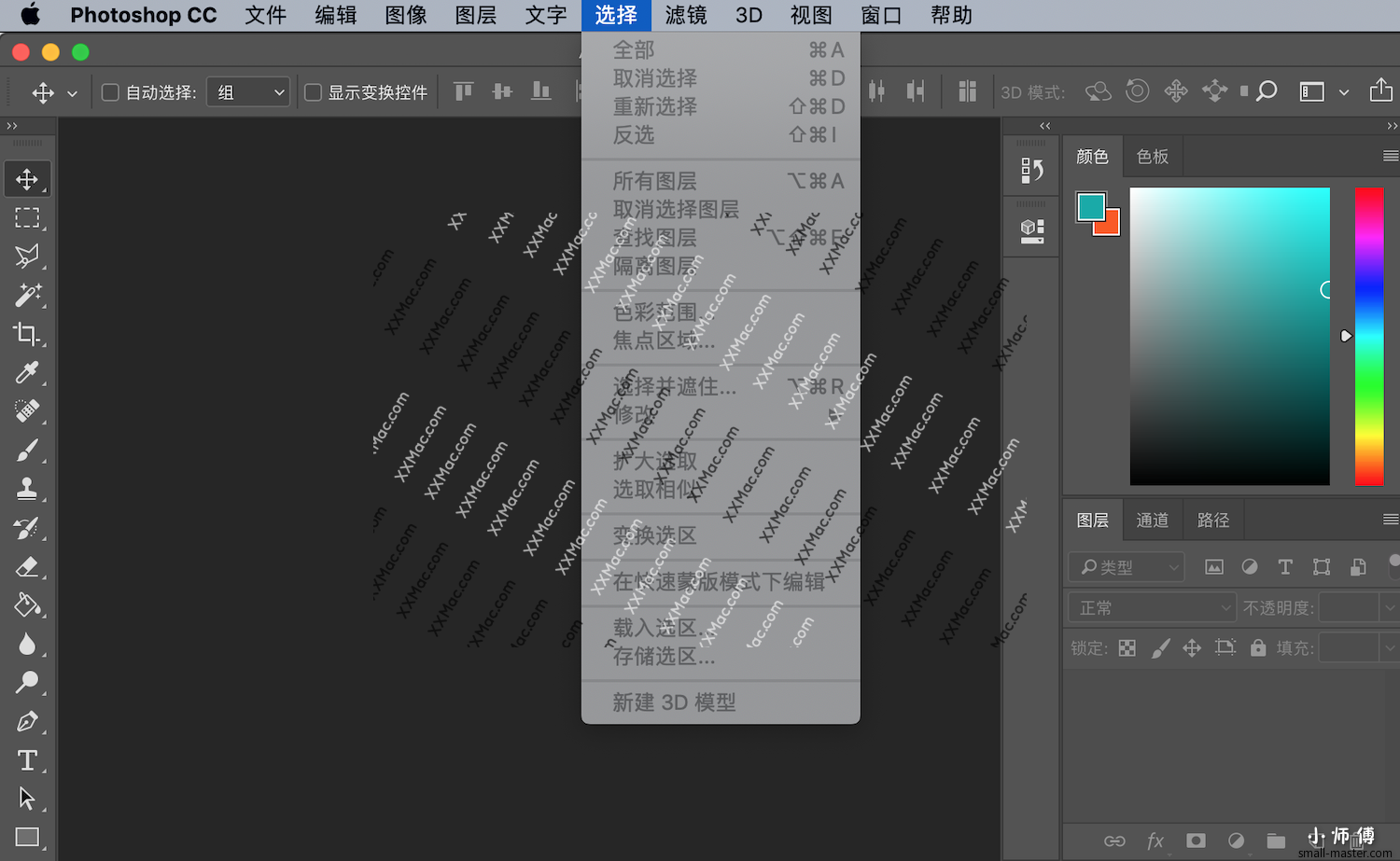Select the Rectangle shape tool
Image resolution: width=1400 pixels, height=861 pixels.
coord(27,838)
